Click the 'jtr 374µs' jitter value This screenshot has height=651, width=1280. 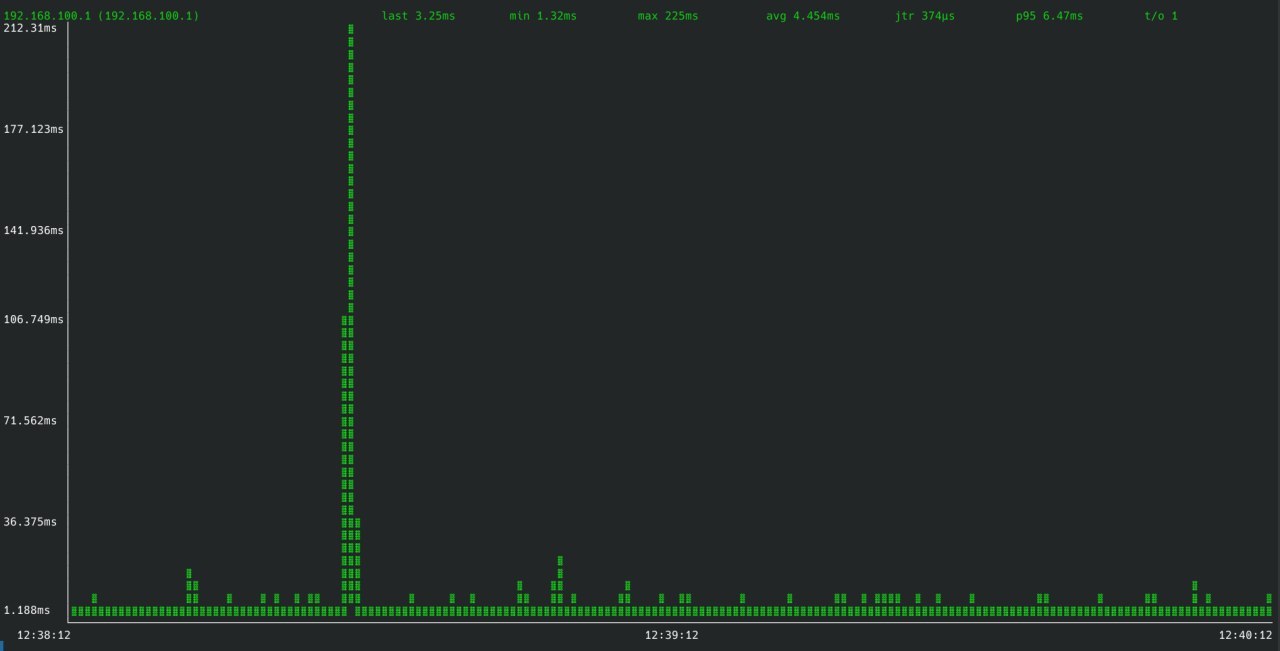coord(925,17)
